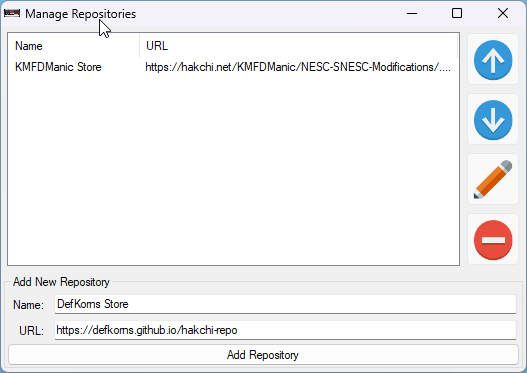Select the KMFDManic Store row name
527x373 pixels.
(x=58, y=67)
